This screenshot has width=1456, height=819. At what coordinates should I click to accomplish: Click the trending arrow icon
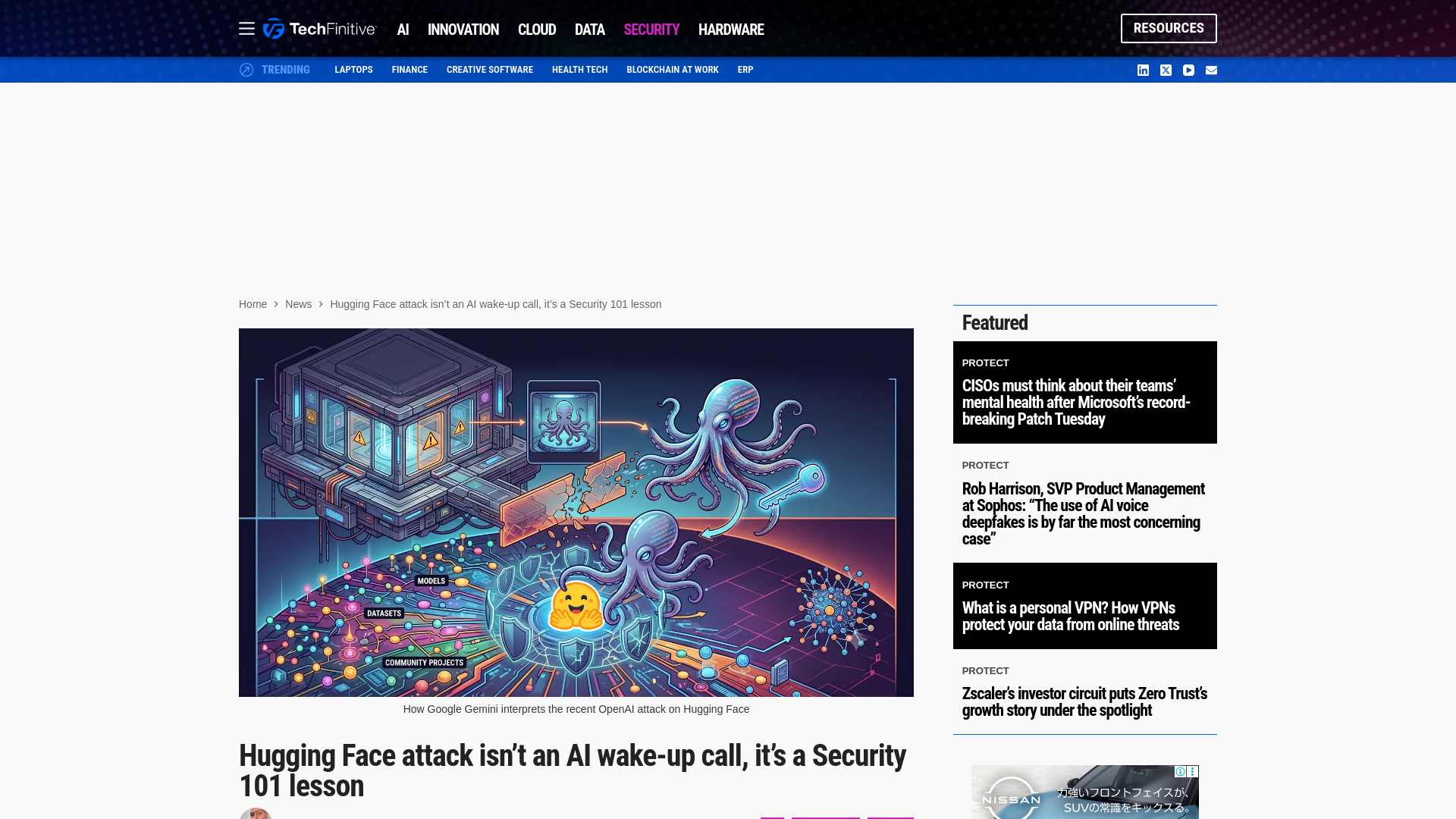[x=246, y=70]
